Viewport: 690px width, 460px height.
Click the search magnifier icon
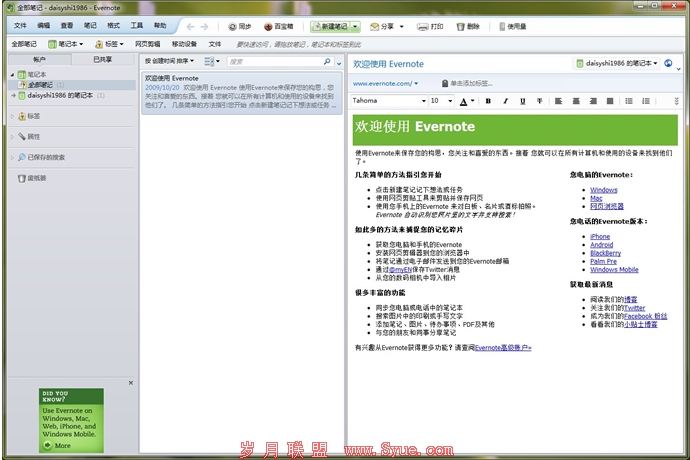point(327,62)
